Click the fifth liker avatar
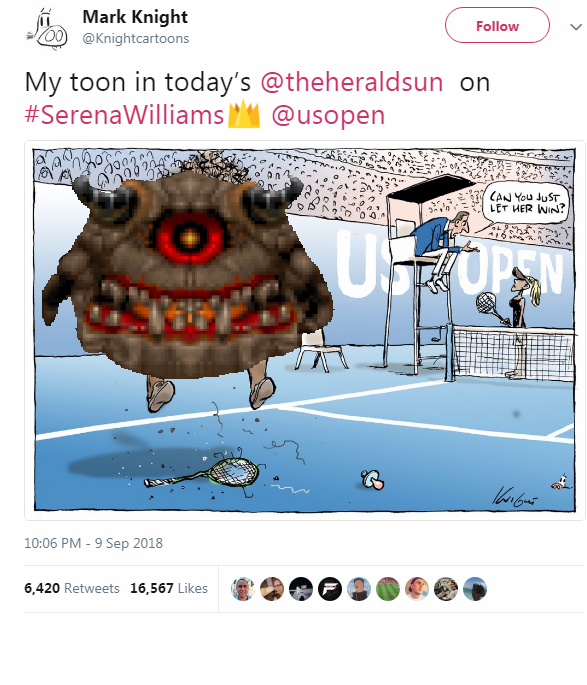This screenshot has height=685, width=587. [x=359, y=588]
